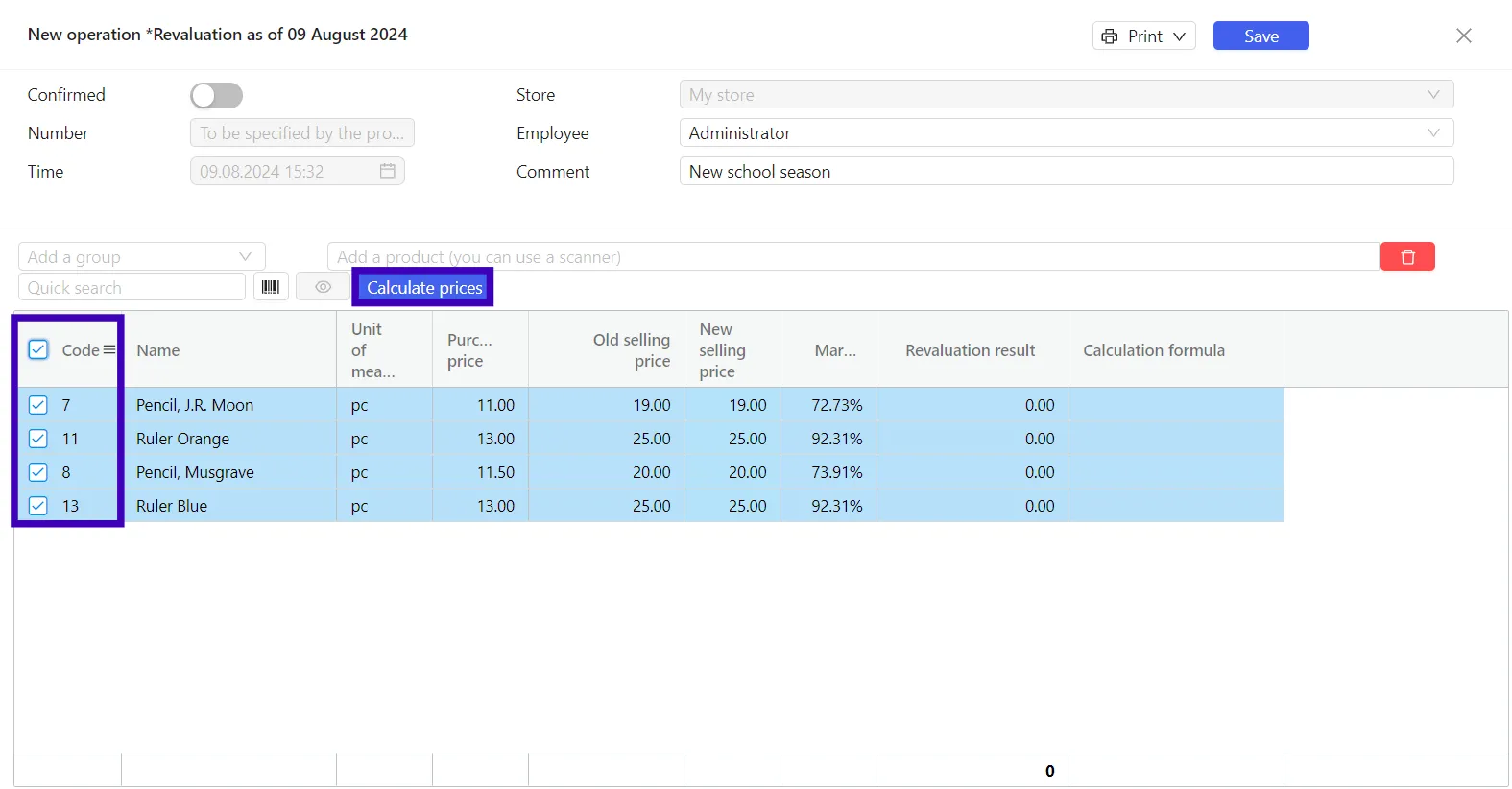Uncheck the checkbox for code 11
Image resolution: width=1512 pixels, height=789 pixels.
click(x=38, y=439)
